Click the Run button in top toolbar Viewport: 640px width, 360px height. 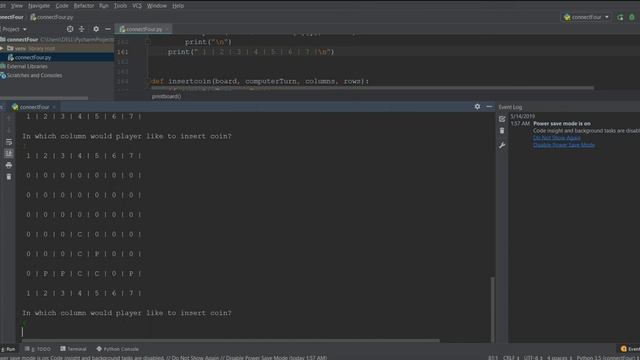click(620, 17)
